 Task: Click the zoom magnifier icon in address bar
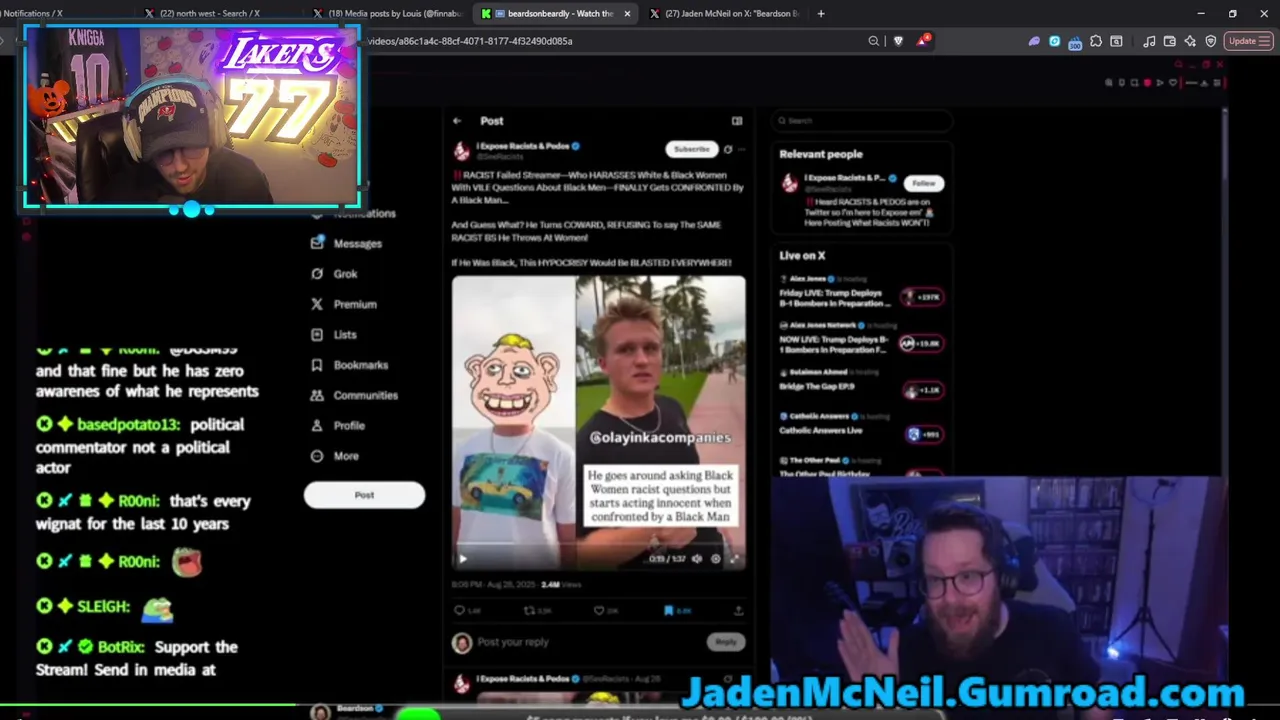coord(874,41)
